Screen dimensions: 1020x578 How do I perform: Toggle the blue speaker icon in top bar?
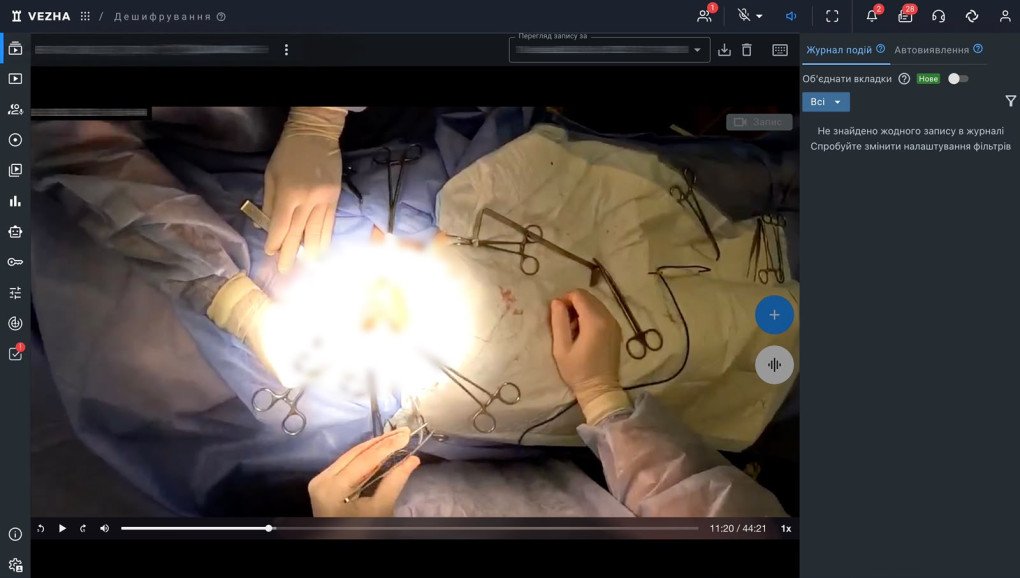(791, 16)
